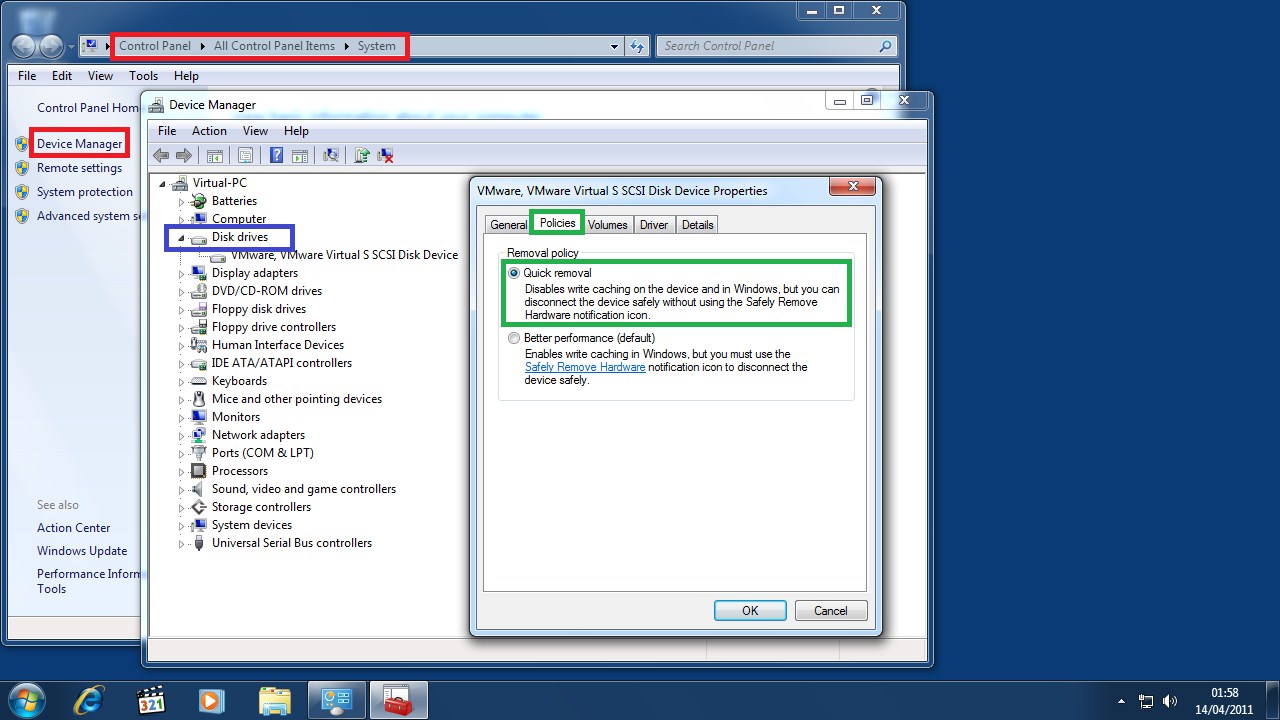Click the Network adapters category icon

point(199,435)
